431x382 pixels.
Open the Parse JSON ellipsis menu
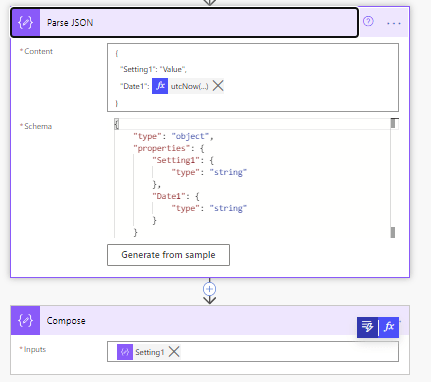(x=394, y=23)
